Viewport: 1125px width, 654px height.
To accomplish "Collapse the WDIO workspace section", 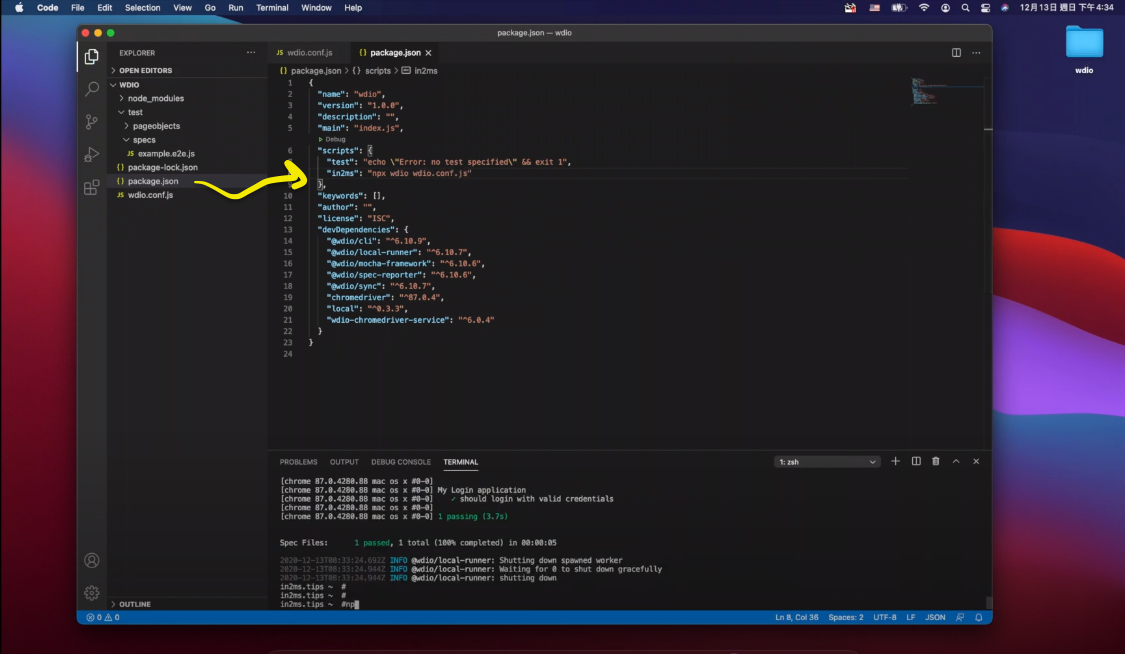I will coord(129,85).
